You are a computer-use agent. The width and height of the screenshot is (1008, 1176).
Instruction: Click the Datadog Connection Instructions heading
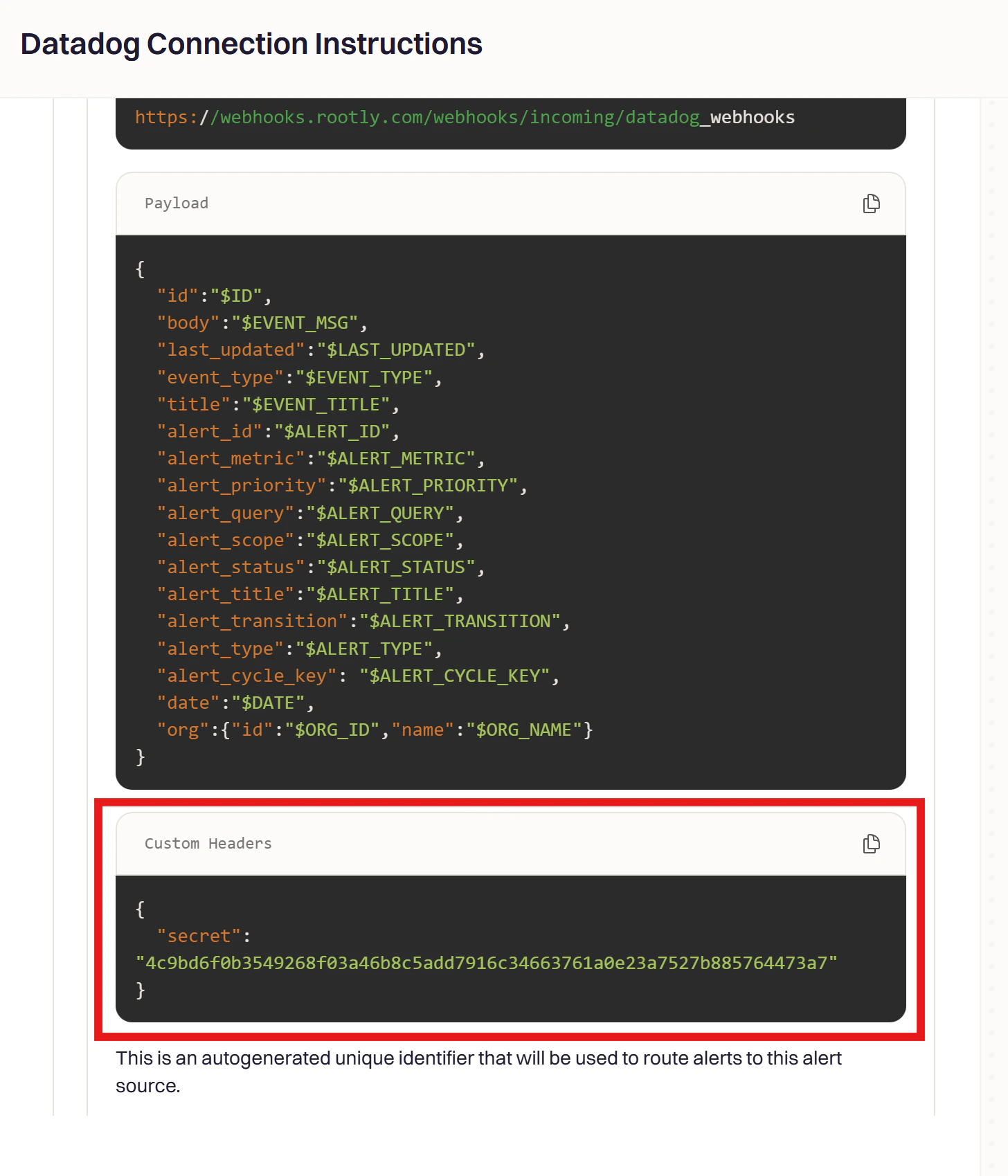pyautogui.click(x=251, y=44)
